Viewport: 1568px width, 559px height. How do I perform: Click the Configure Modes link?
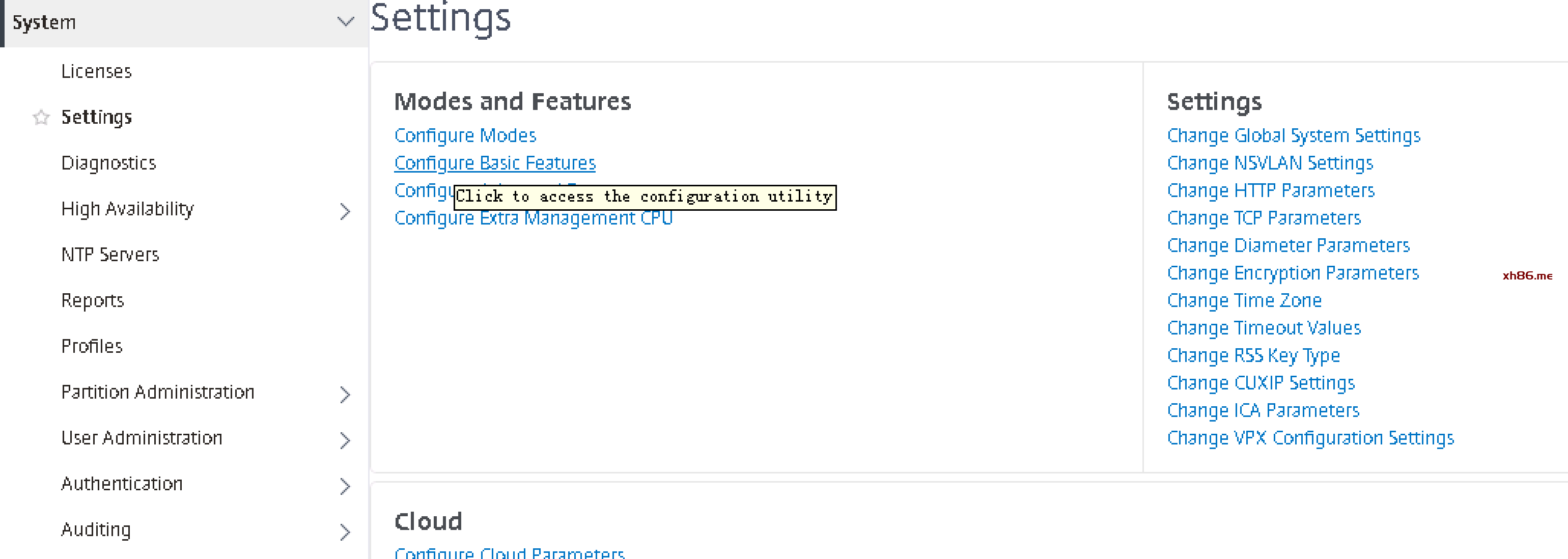coord(465,135)
